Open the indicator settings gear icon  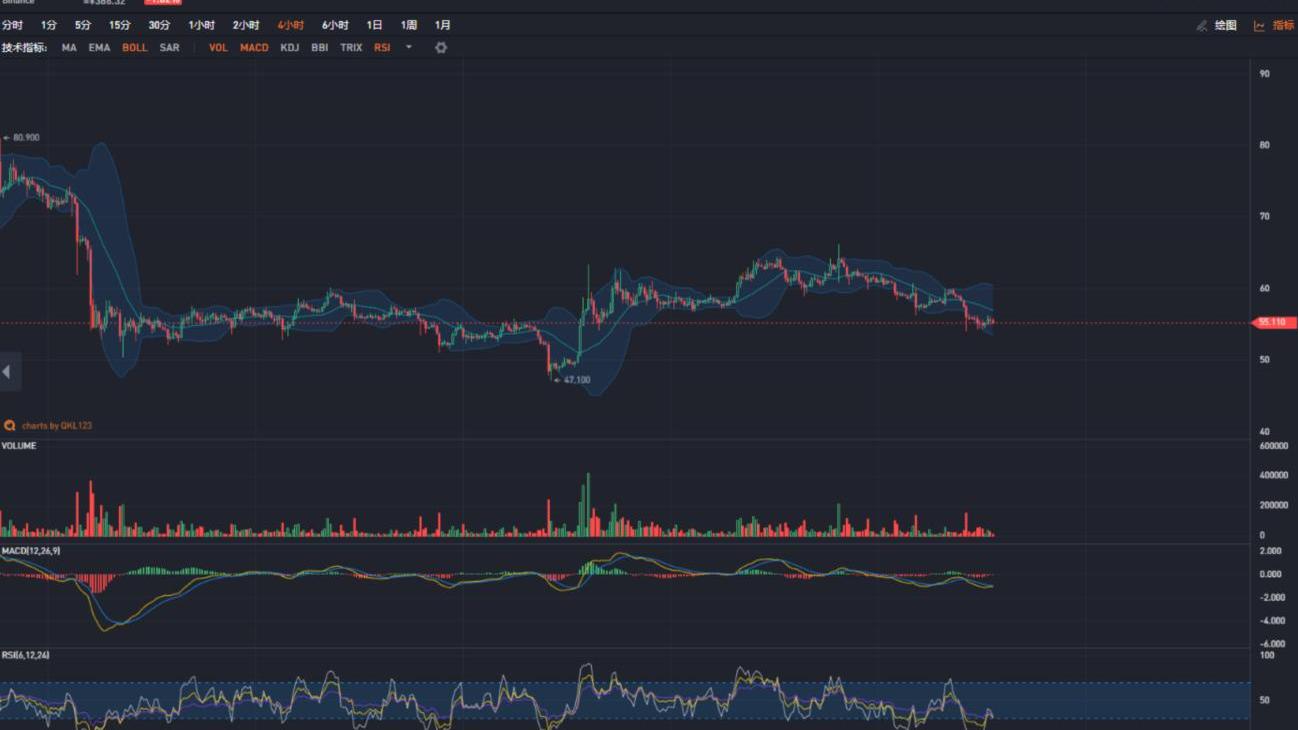[x=441, y=48]
